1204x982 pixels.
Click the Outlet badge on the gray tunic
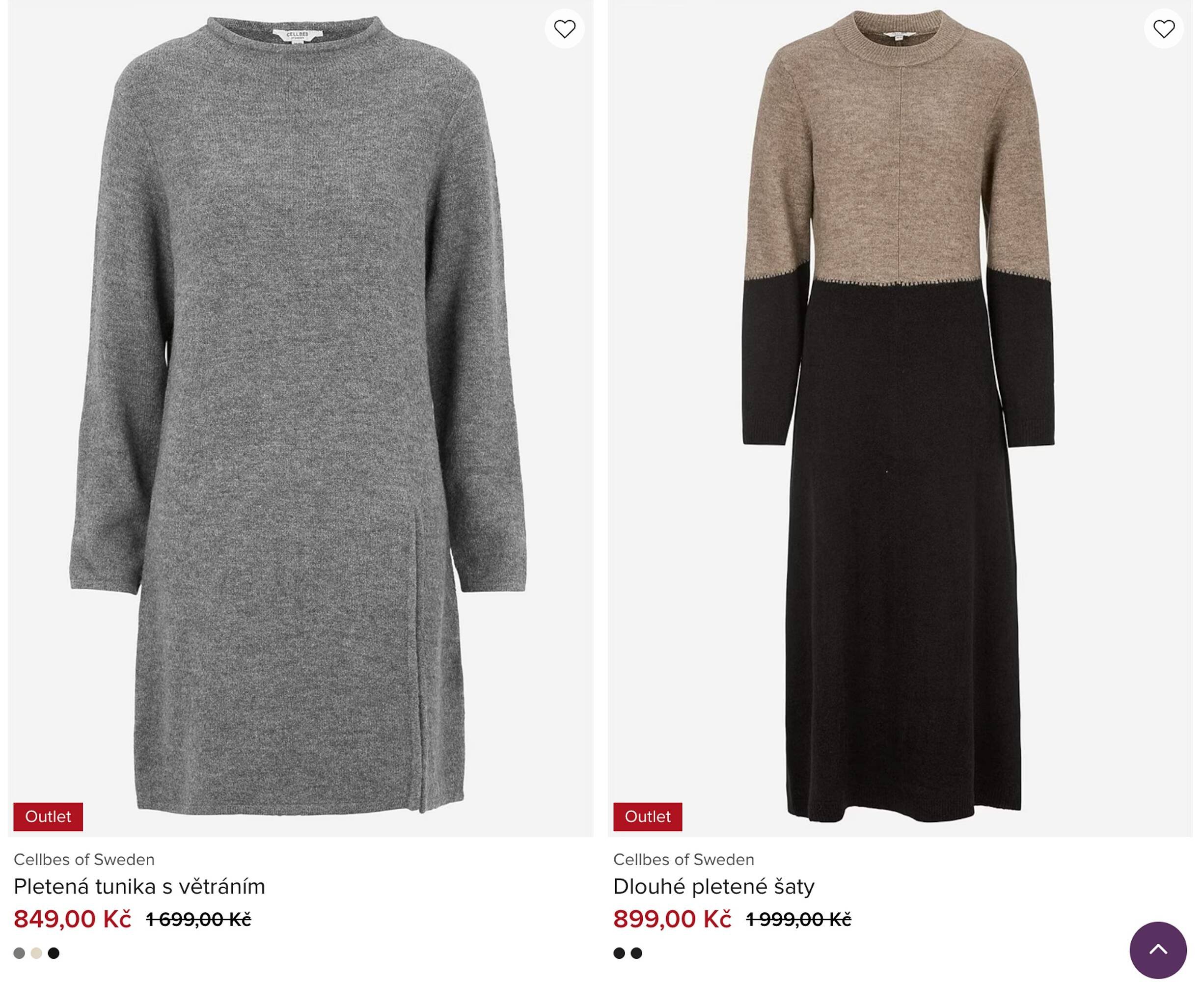pos(48,816)
